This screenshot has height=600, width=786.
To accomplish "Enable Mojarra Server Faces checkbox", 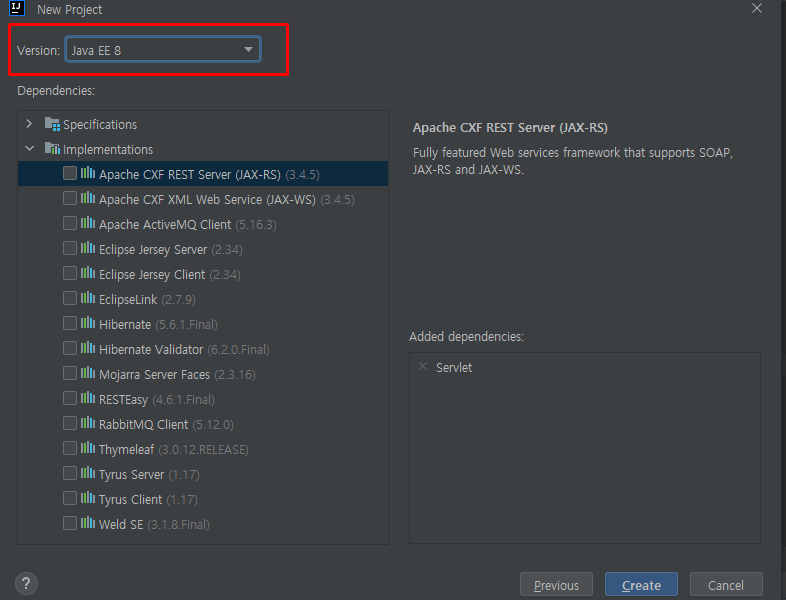I will coord(70,373).
